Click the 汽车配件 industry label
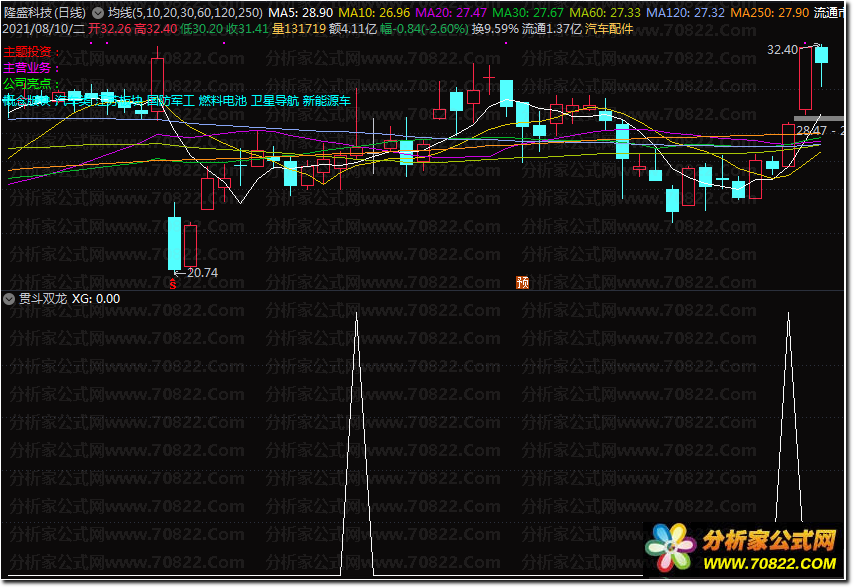Viewport: 855px width, 588px height. click(609, 29)
